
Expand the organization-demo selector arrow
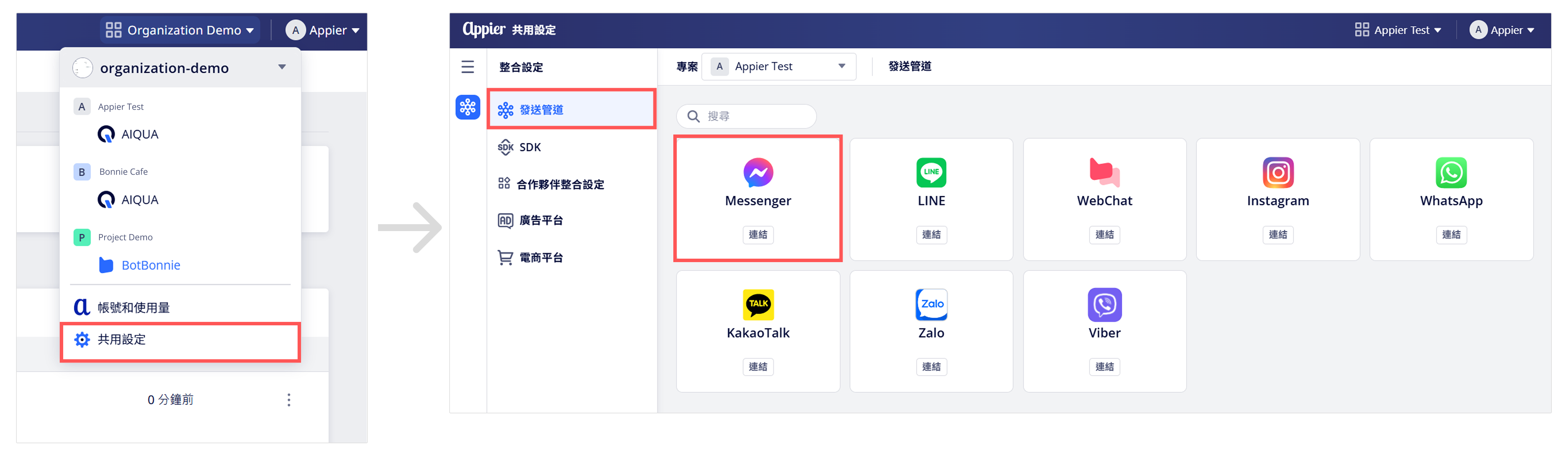coord(282,67)
